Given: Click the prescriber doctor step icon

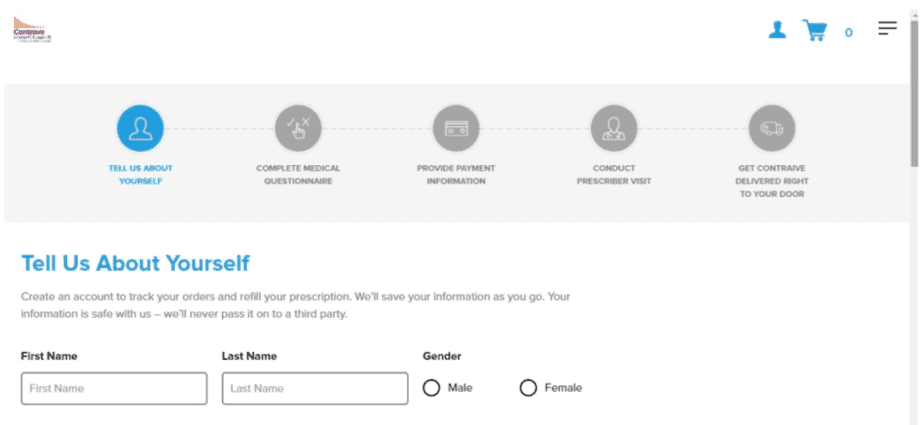Looking at the screenshot, I should tap(614, 128).
